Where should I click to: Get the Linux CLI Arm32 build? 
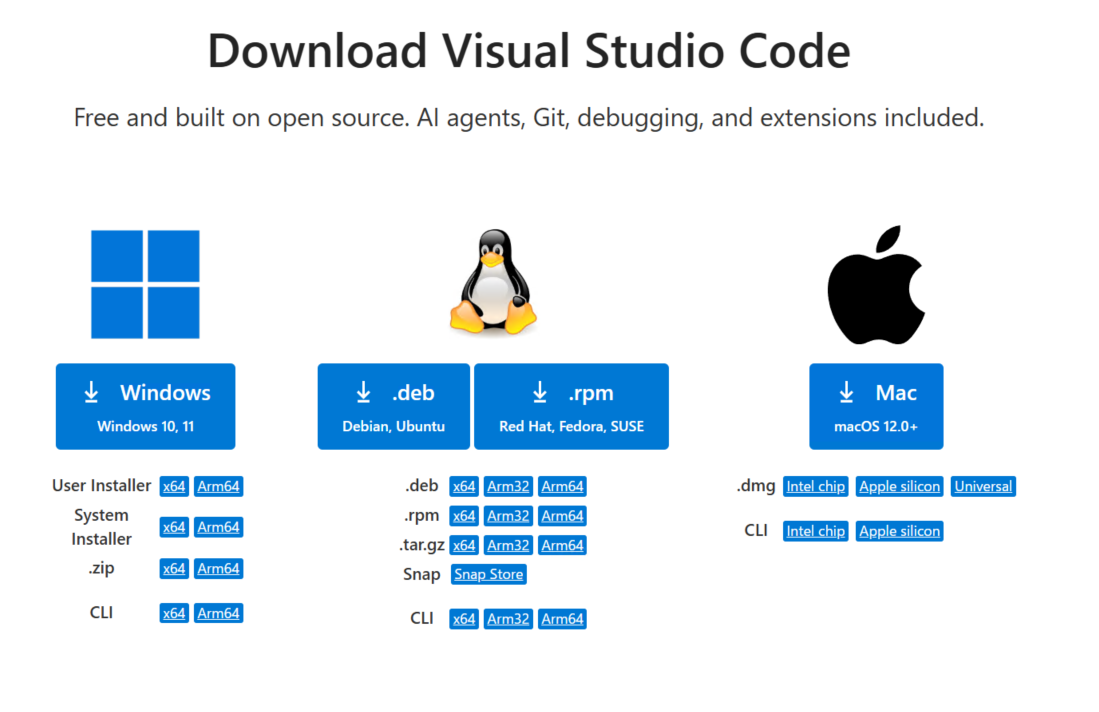[x=508, y=619]
